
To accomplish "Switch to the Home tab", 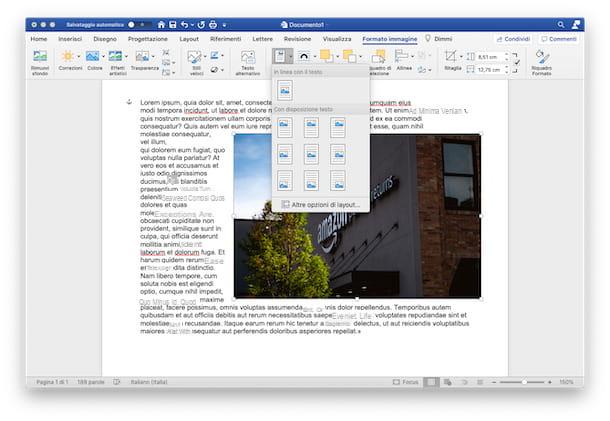I will point(39,39).
